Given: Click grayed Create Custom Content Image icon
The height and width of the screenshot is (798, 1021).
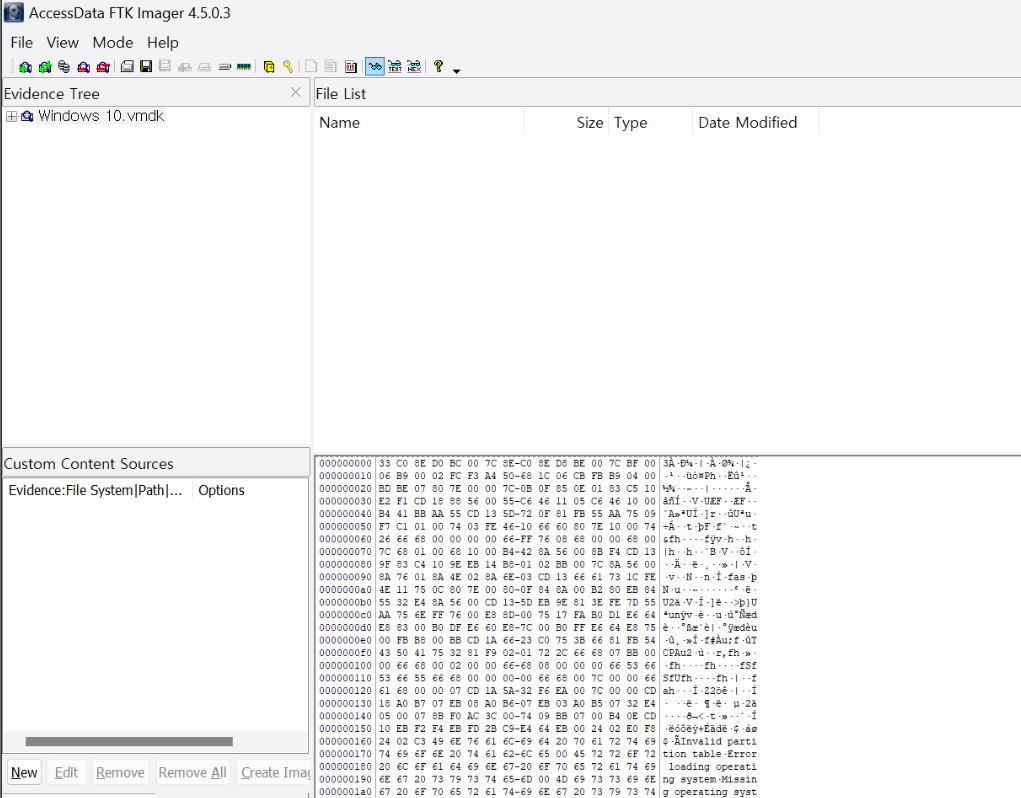Looking at the screenshot, I should (x=204, y=66).
